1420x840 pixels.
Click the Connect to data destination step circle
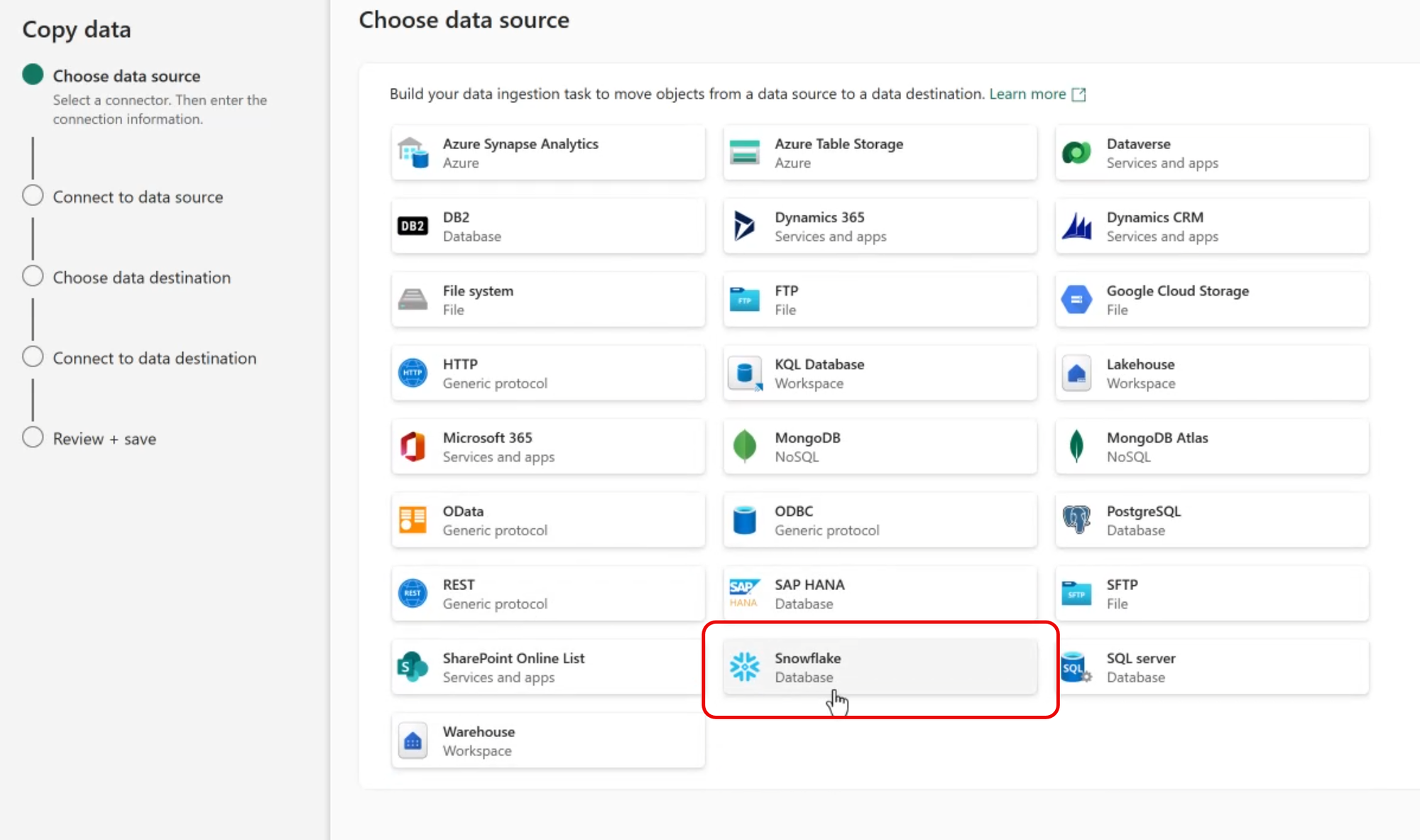[33, 356]
